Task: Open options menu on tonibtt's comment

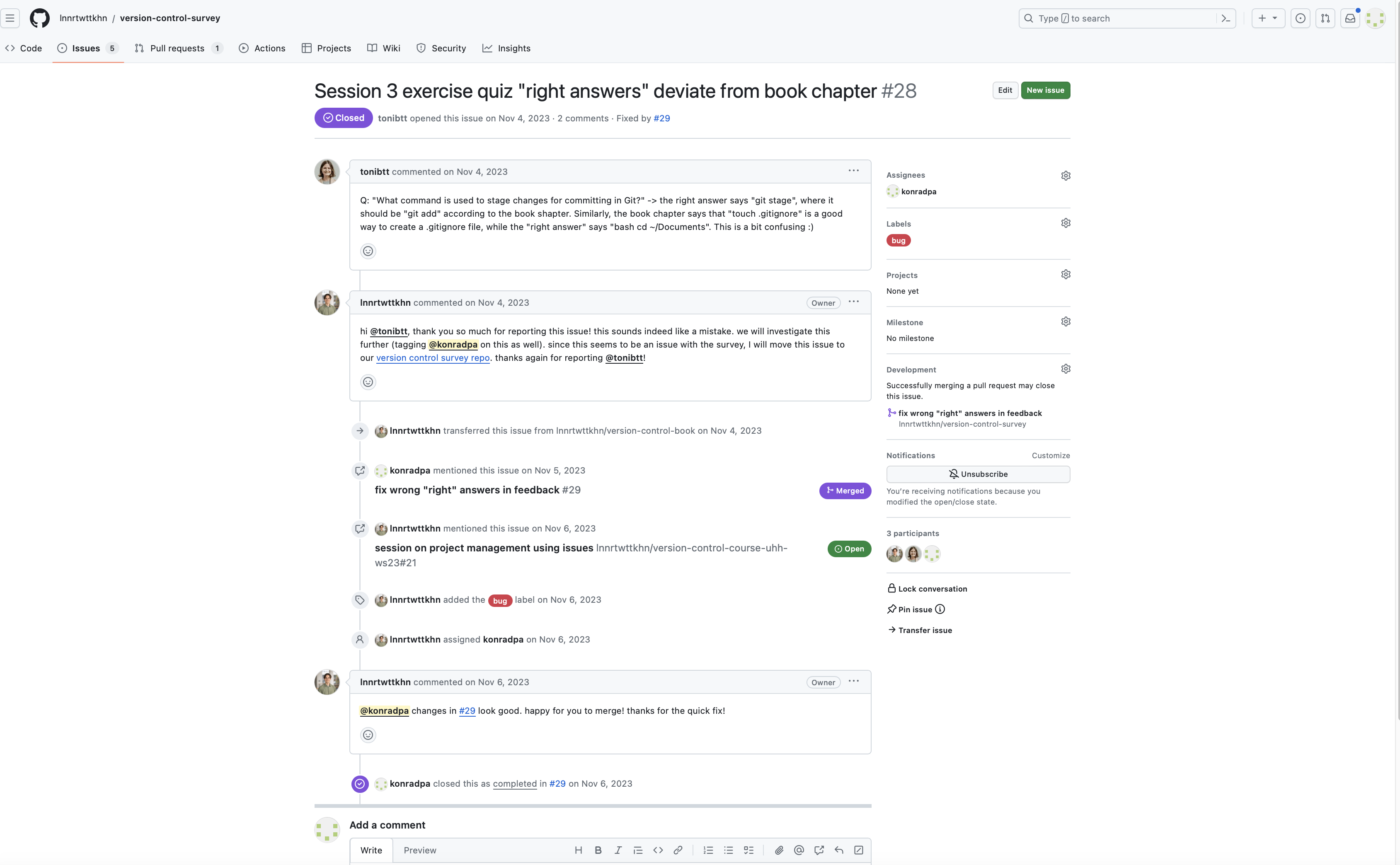Action: (x=853, y=171)
